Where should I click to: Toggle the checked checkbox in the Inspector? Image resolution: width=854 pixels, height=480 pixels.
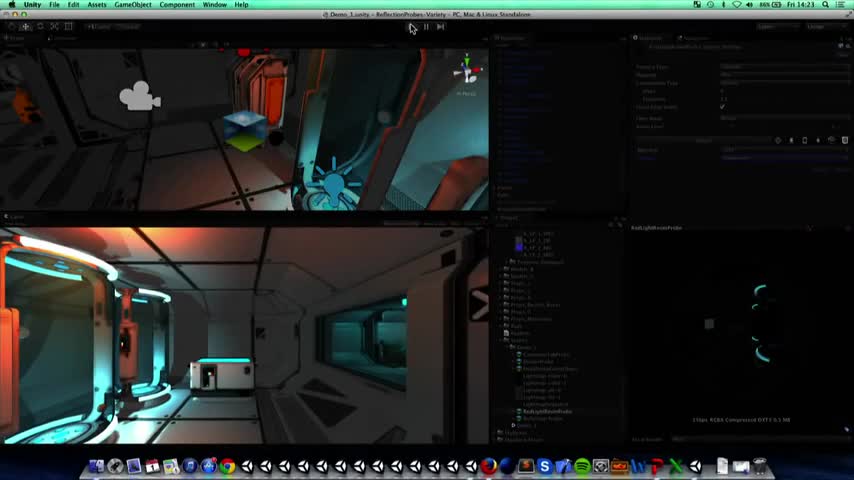click(x=722, y=107)
